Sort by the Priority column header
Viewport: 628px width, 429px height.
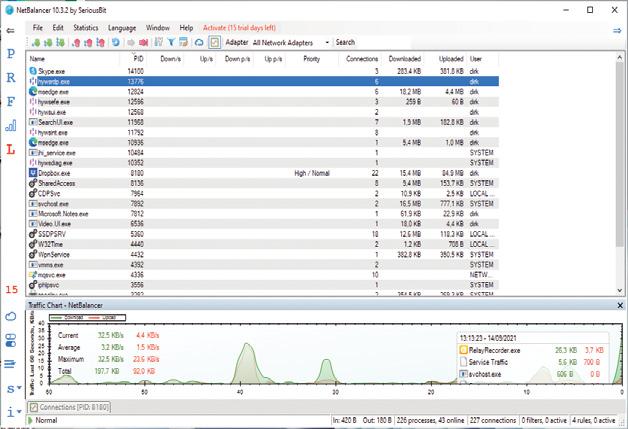[311, 59]
